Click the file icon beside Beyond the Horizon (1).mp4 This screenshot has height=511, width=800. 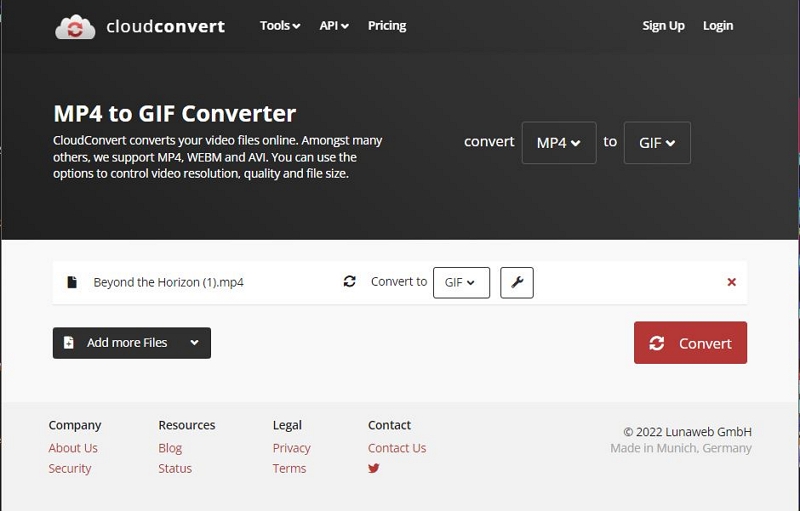[x=72, y=282]
